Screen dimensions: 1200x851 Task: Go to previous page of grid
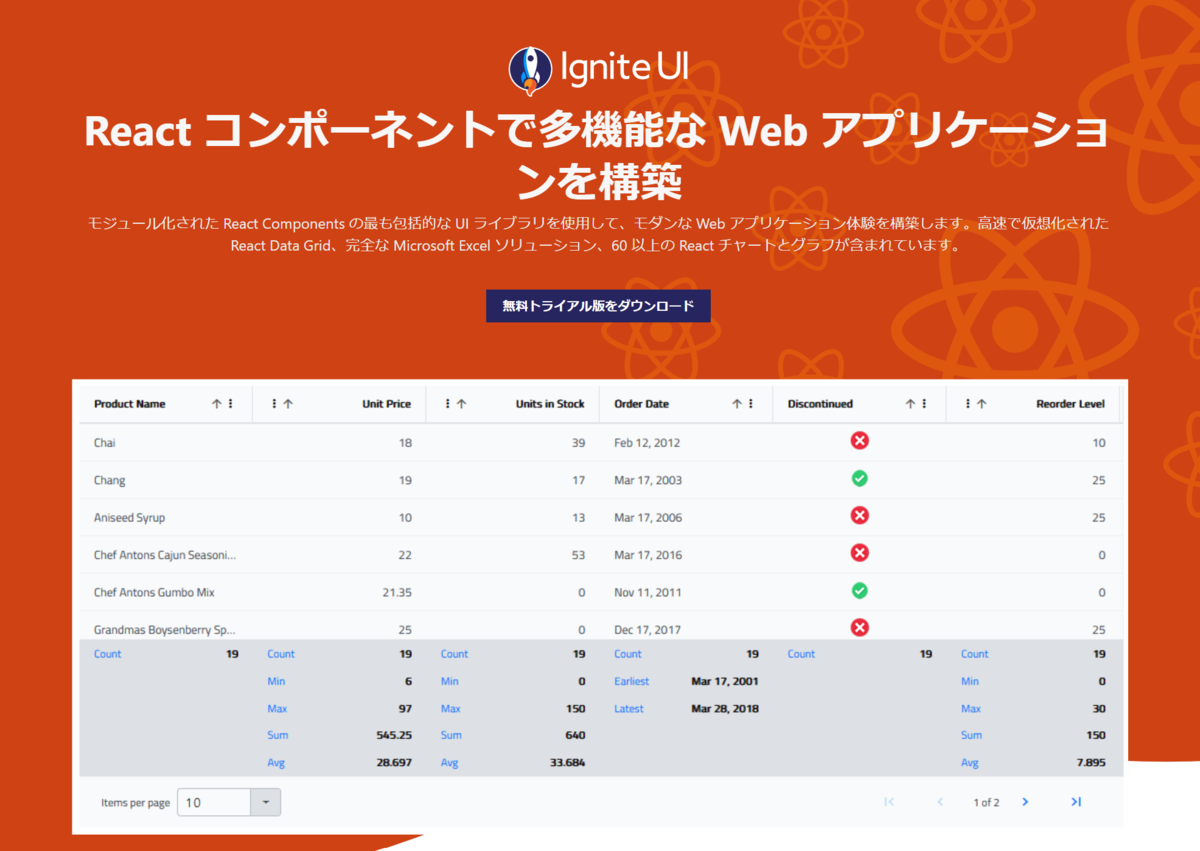[x=940, y=802]
